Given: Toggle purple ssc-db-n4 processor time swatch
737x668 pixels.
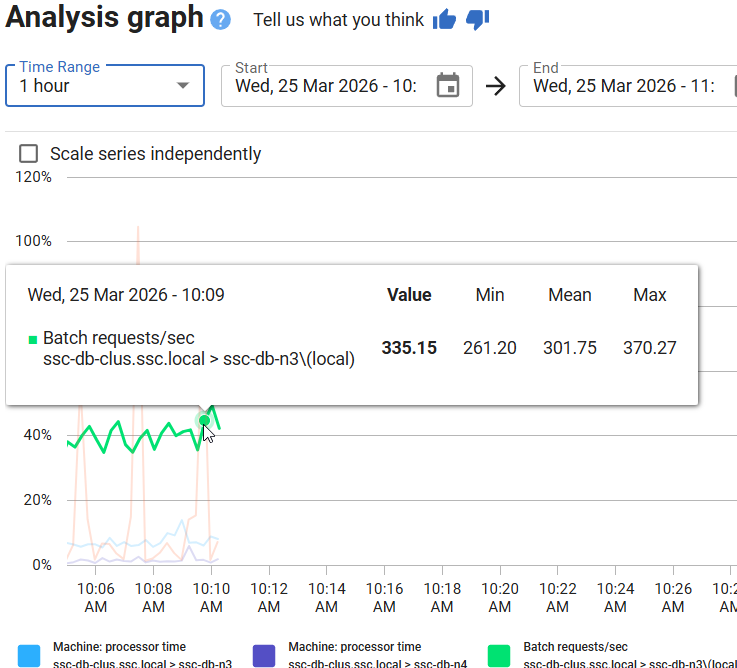Looking at the screenshot, I should tap(265, 655).
